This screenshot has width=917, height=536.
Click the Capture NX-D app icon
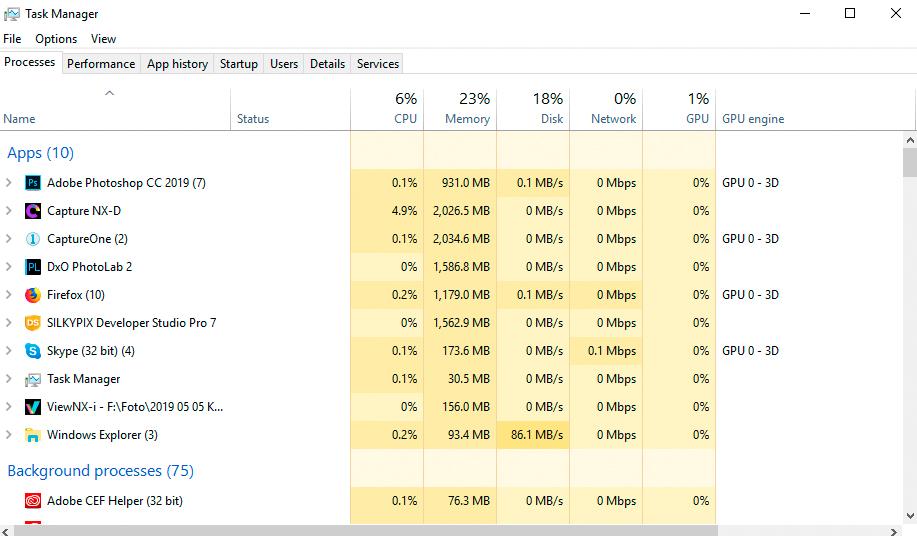(x=33, y=211)
